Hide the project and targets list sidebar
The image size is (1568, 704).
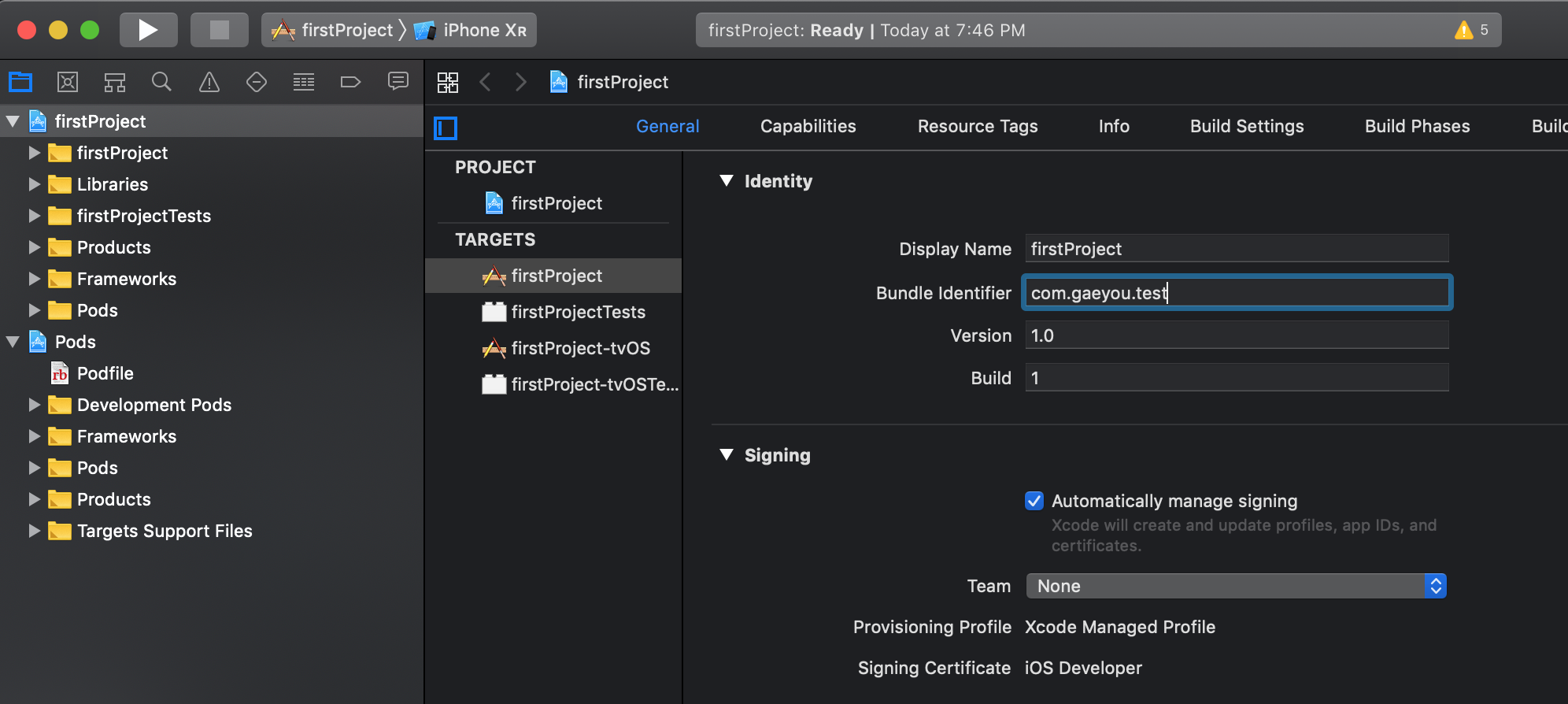(446, 128)
